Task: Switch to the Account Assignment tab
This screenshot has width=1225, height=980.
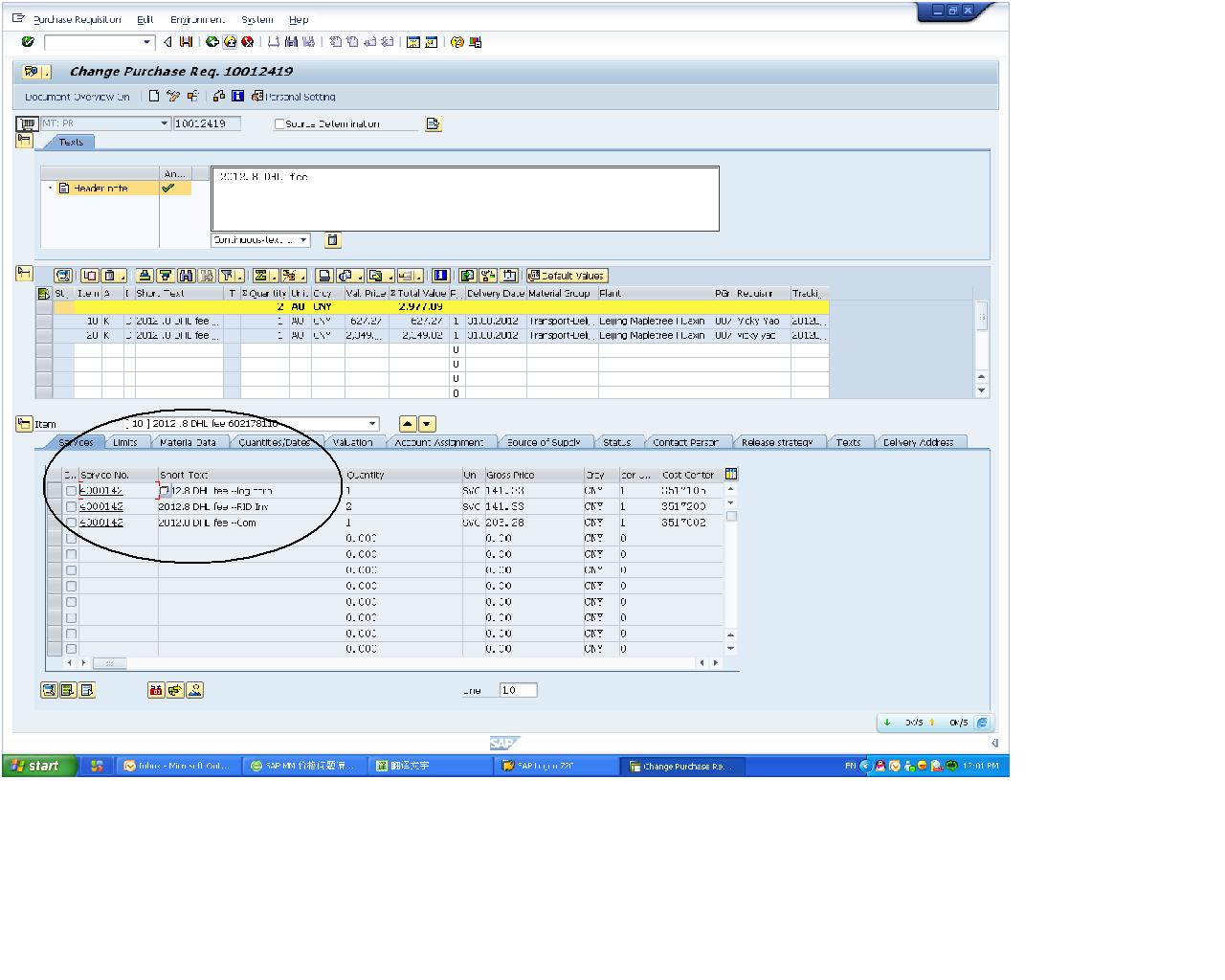Action: coord(438,442)
